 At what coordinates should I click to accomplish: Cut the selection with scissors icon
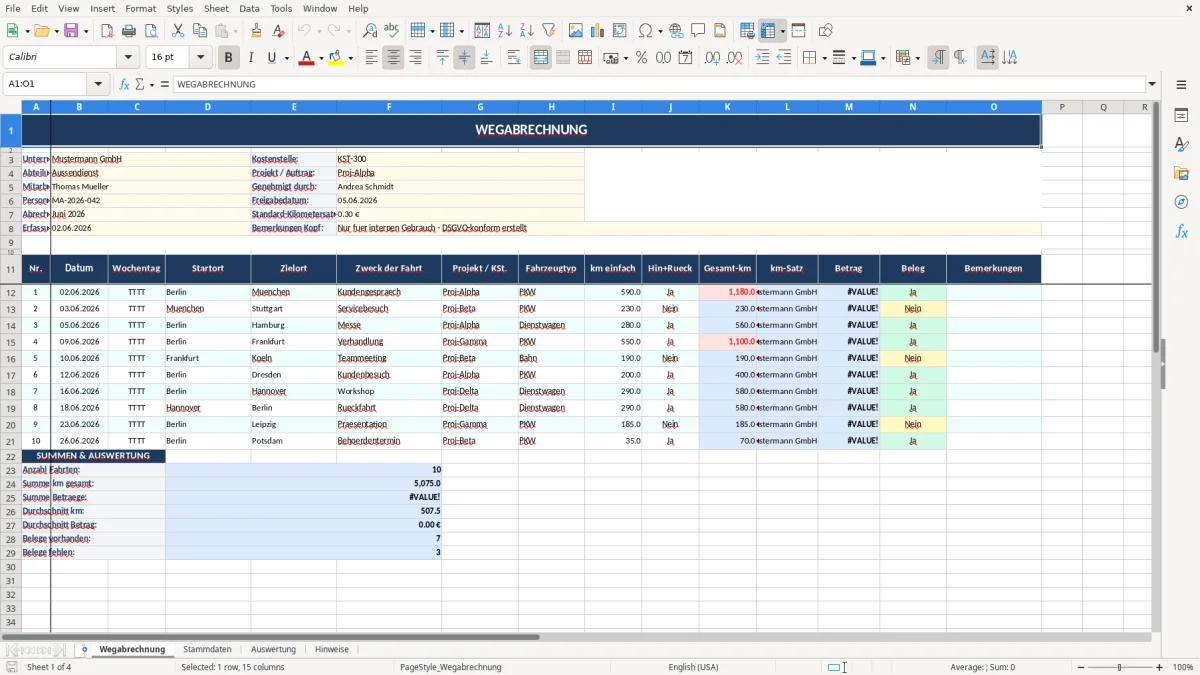click(x=178, y=31)
